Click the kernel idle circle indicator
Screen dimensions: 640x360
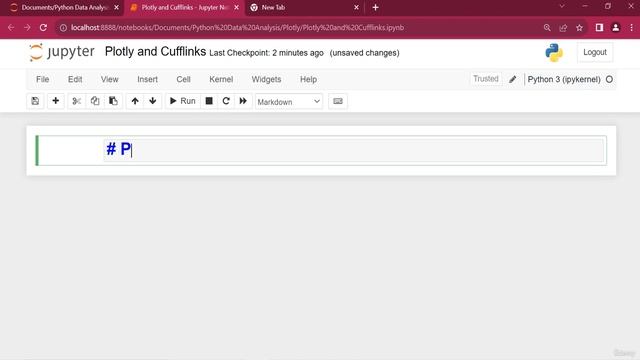[x=609, y=80]
